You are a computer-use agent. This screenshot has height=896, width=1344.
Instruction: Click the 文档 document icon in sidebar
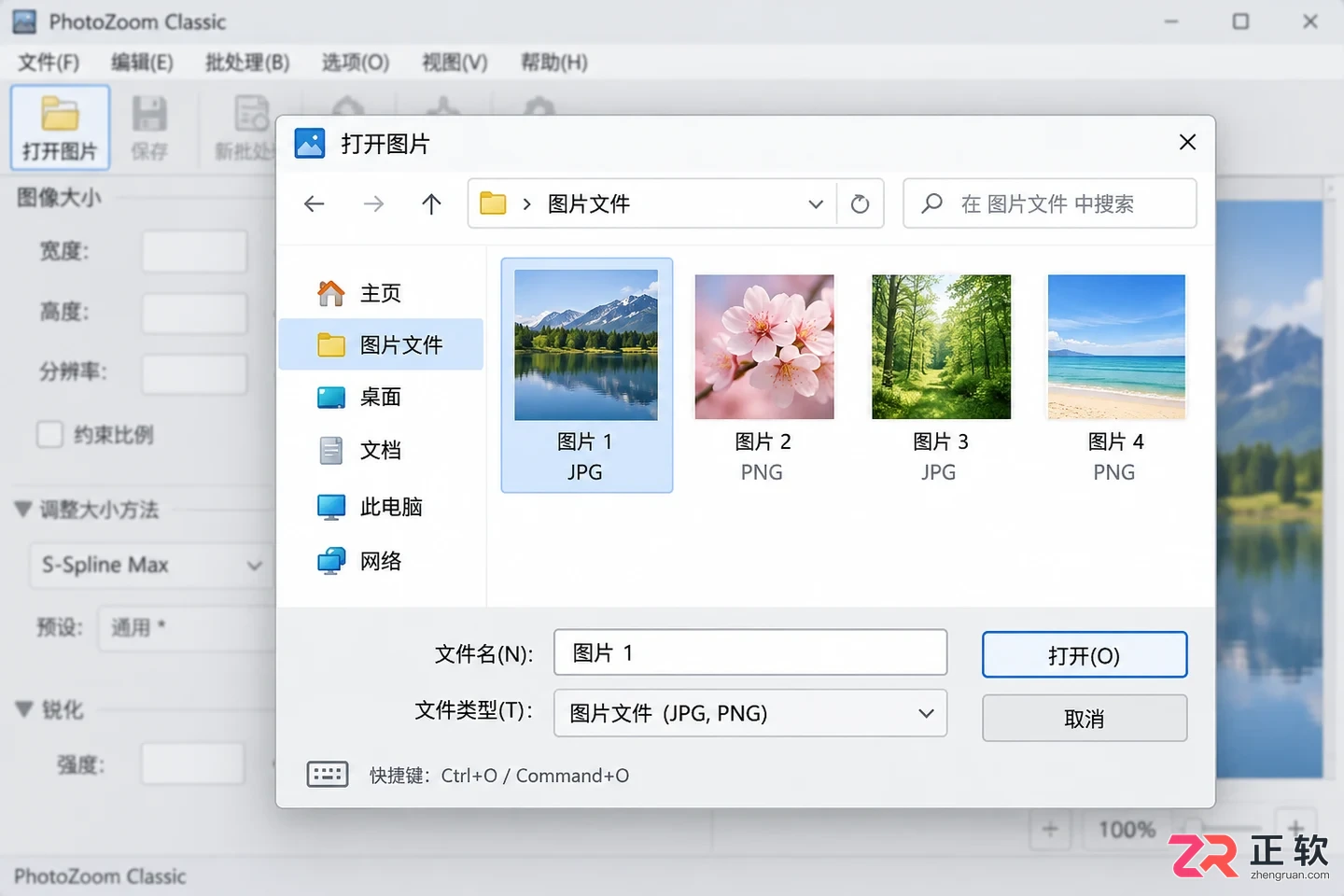click(331, 451)
